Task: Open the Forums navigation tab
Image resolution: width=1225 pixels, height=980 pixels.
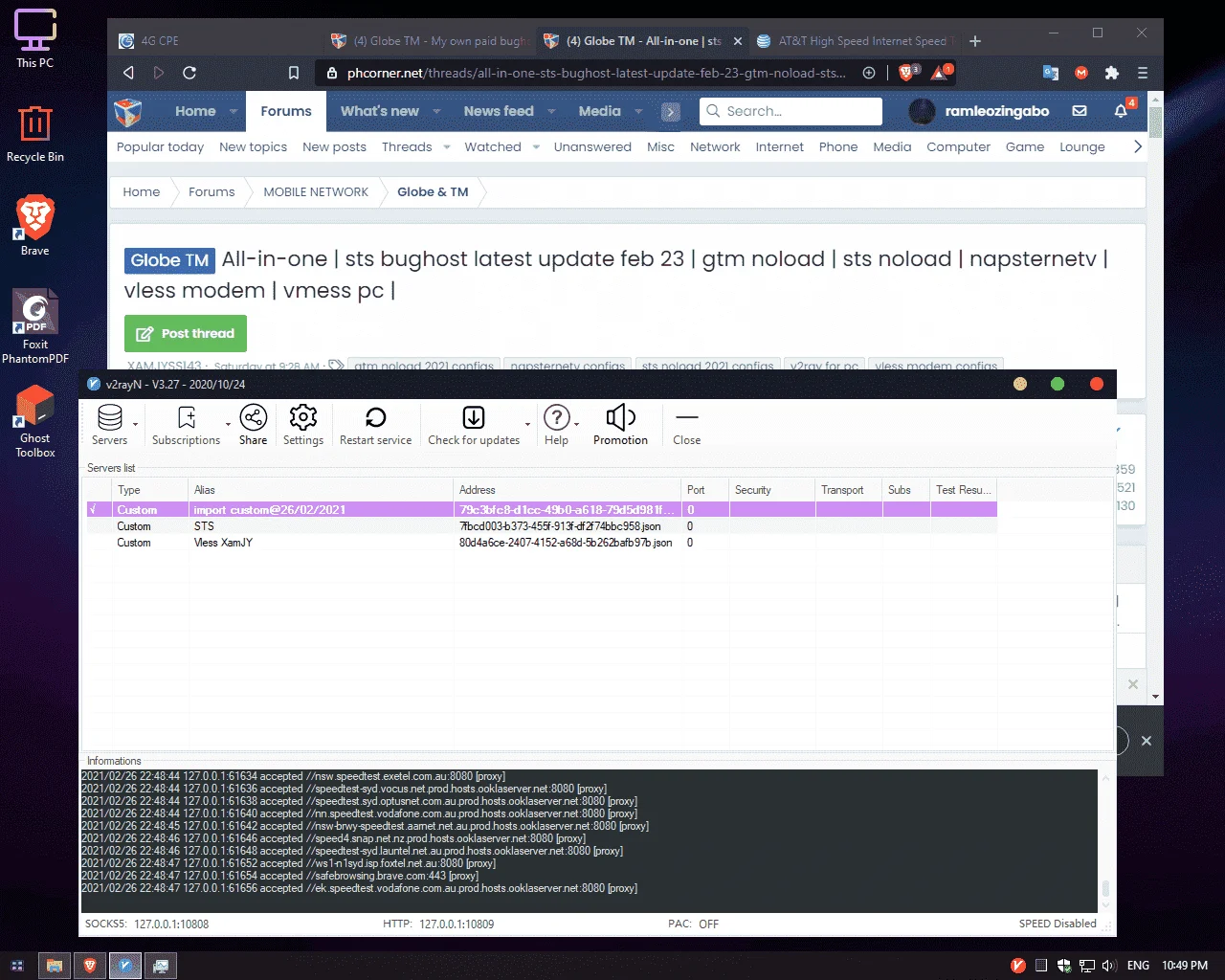Action: coord(286,111)
